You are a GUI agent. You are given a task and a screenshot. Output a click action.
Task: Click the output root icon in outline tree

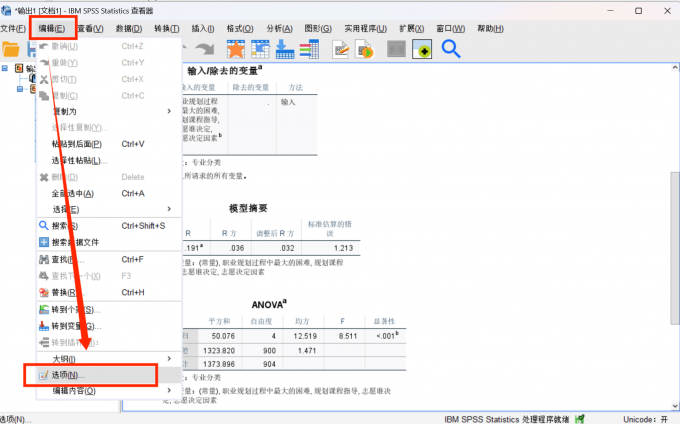pos(19,68)
